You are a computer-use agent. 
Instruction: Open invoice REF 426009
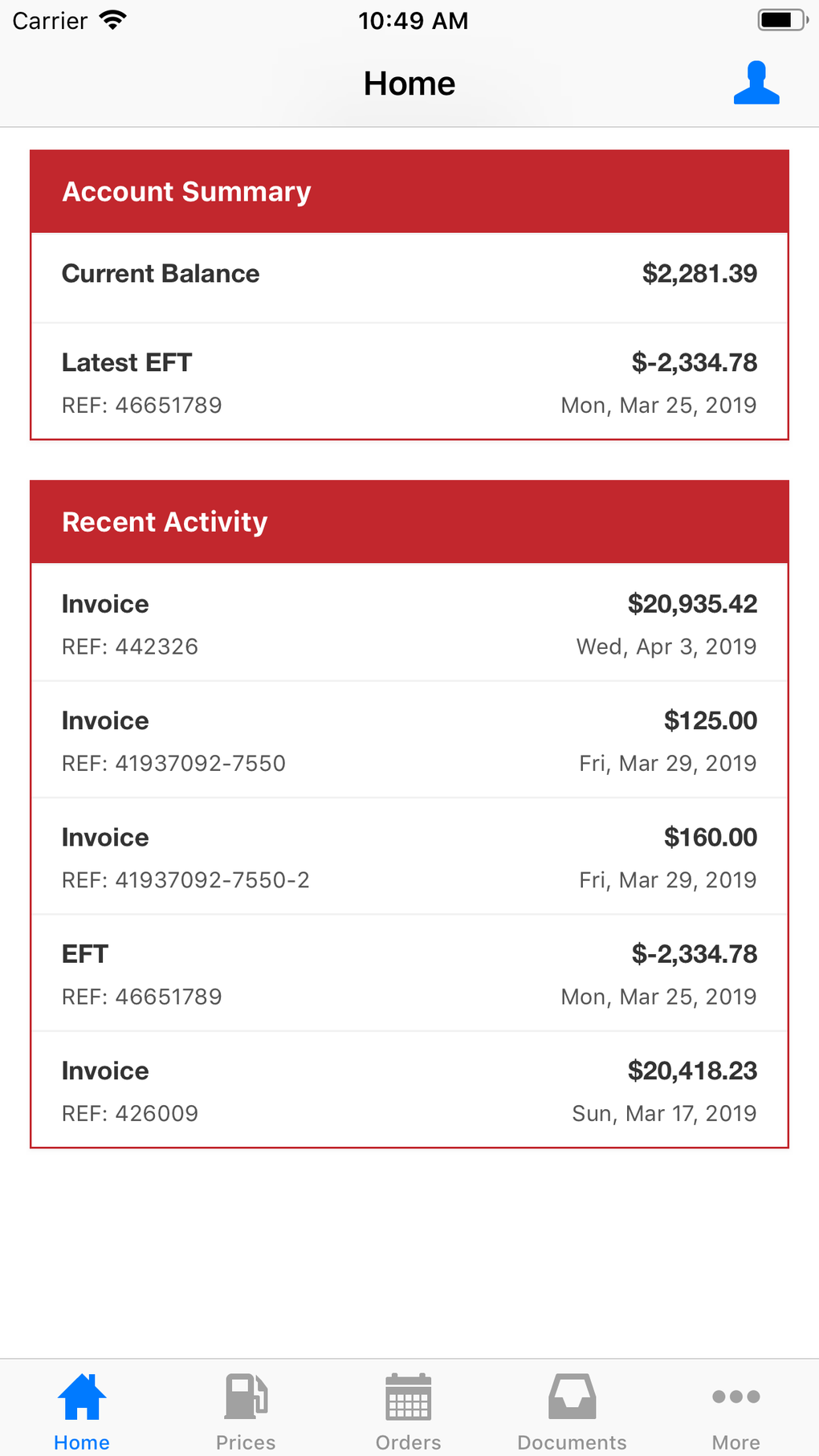409,1091
